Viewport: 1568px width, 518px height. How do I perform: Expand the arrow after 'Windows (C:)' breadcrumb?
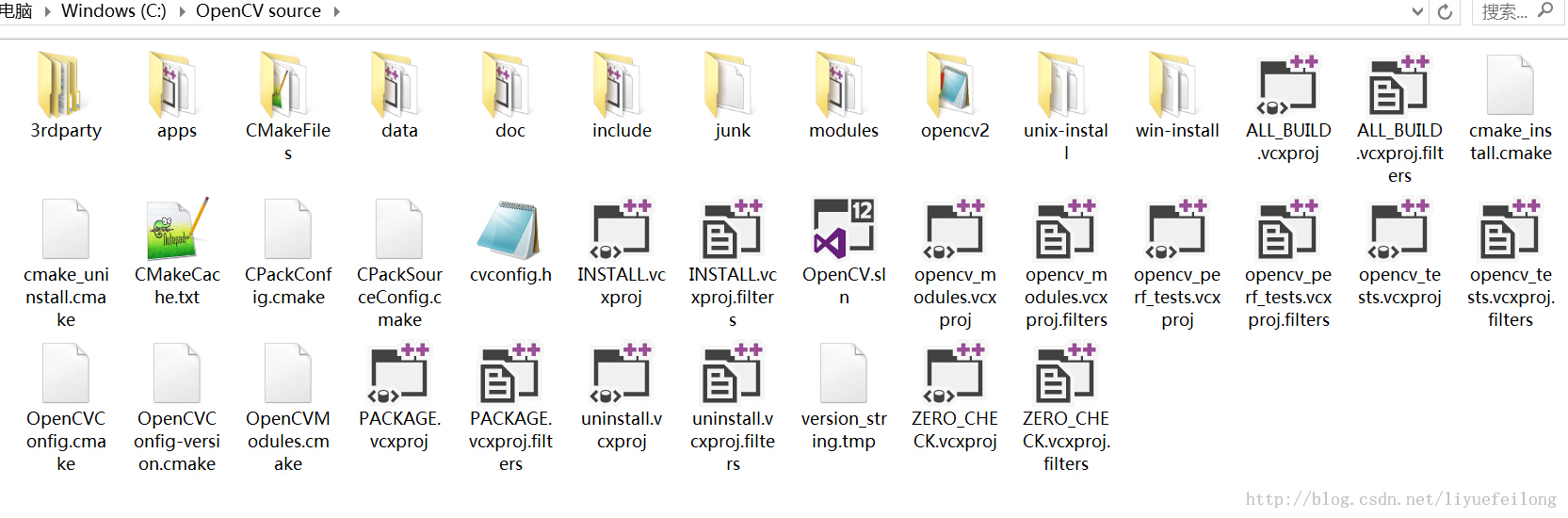(x=182, y=12)
